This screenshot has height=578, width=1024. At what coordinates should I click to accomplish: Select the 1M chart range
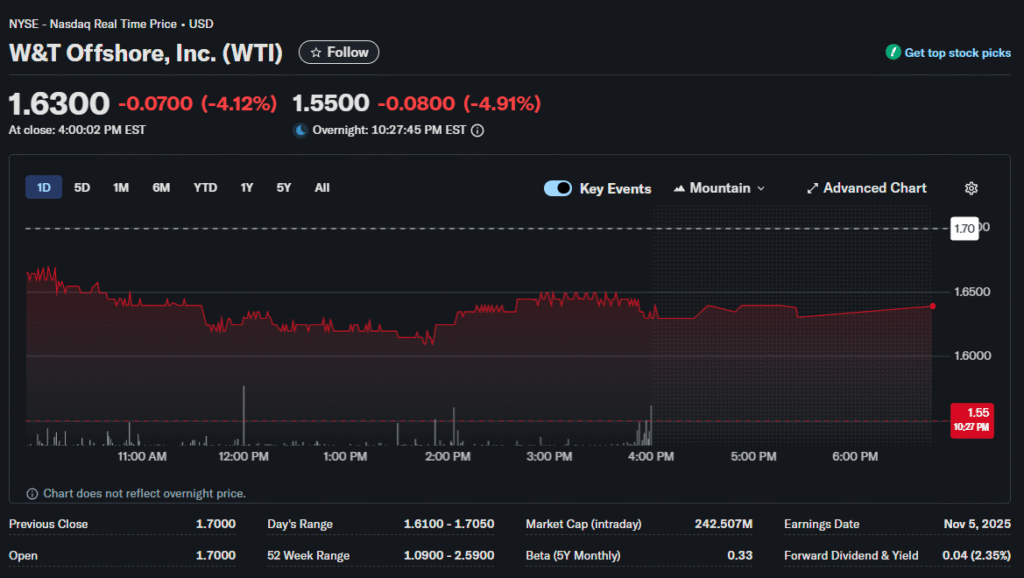tap(120, 187)
